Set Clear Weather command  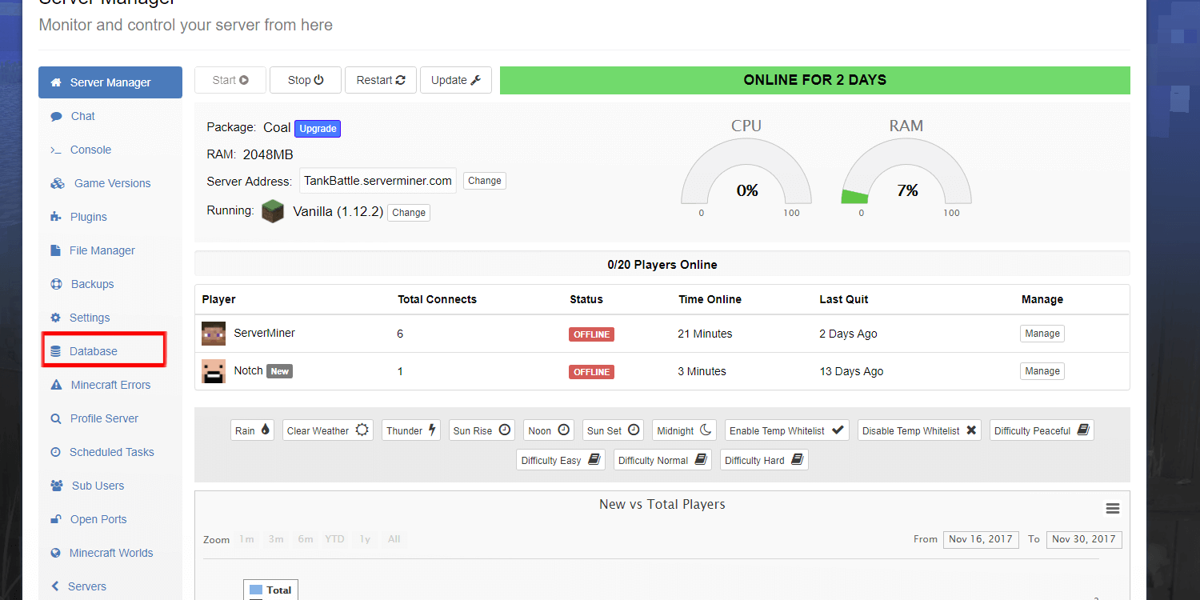(328, 430)
